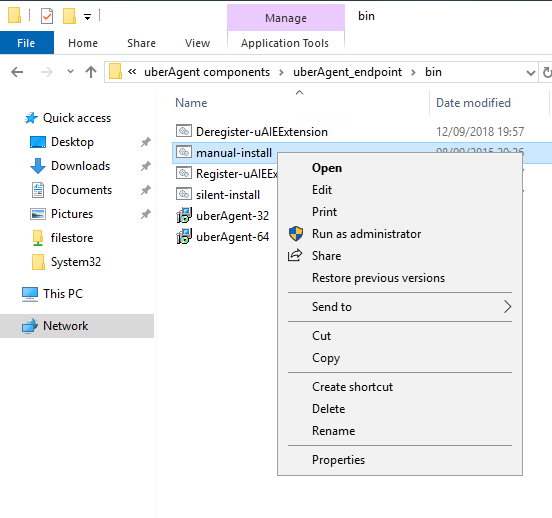Navigate to uberAgent components breadcrumb
Image resolution: width=552 pixels, height=518 pixels.
tap(207, 72)
